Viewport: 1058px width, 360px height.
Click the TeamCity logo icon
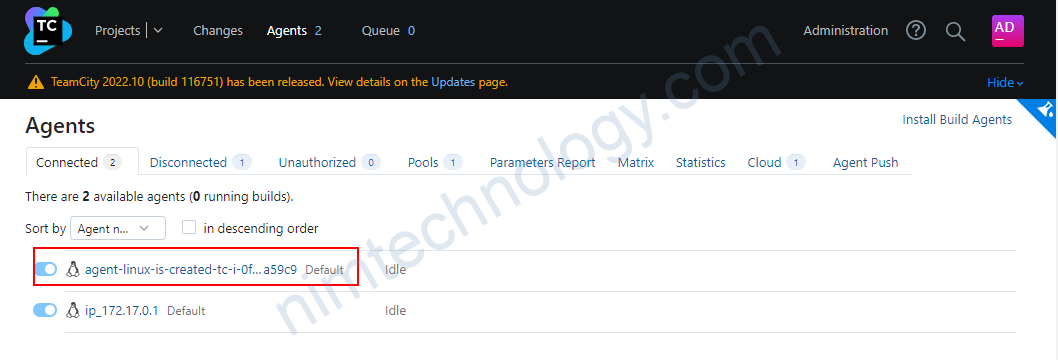coord(47,30)
